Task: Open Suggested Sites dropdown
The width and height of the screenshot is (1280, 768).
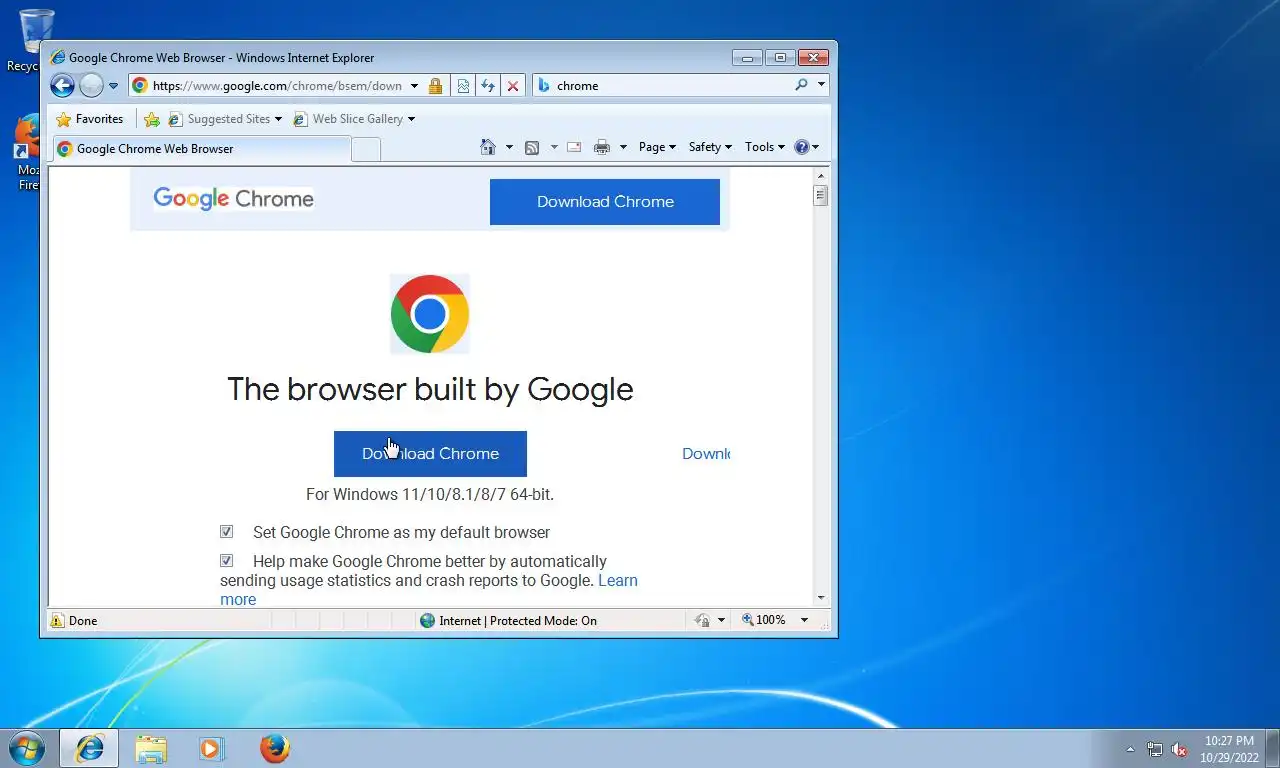Action: 226,119
